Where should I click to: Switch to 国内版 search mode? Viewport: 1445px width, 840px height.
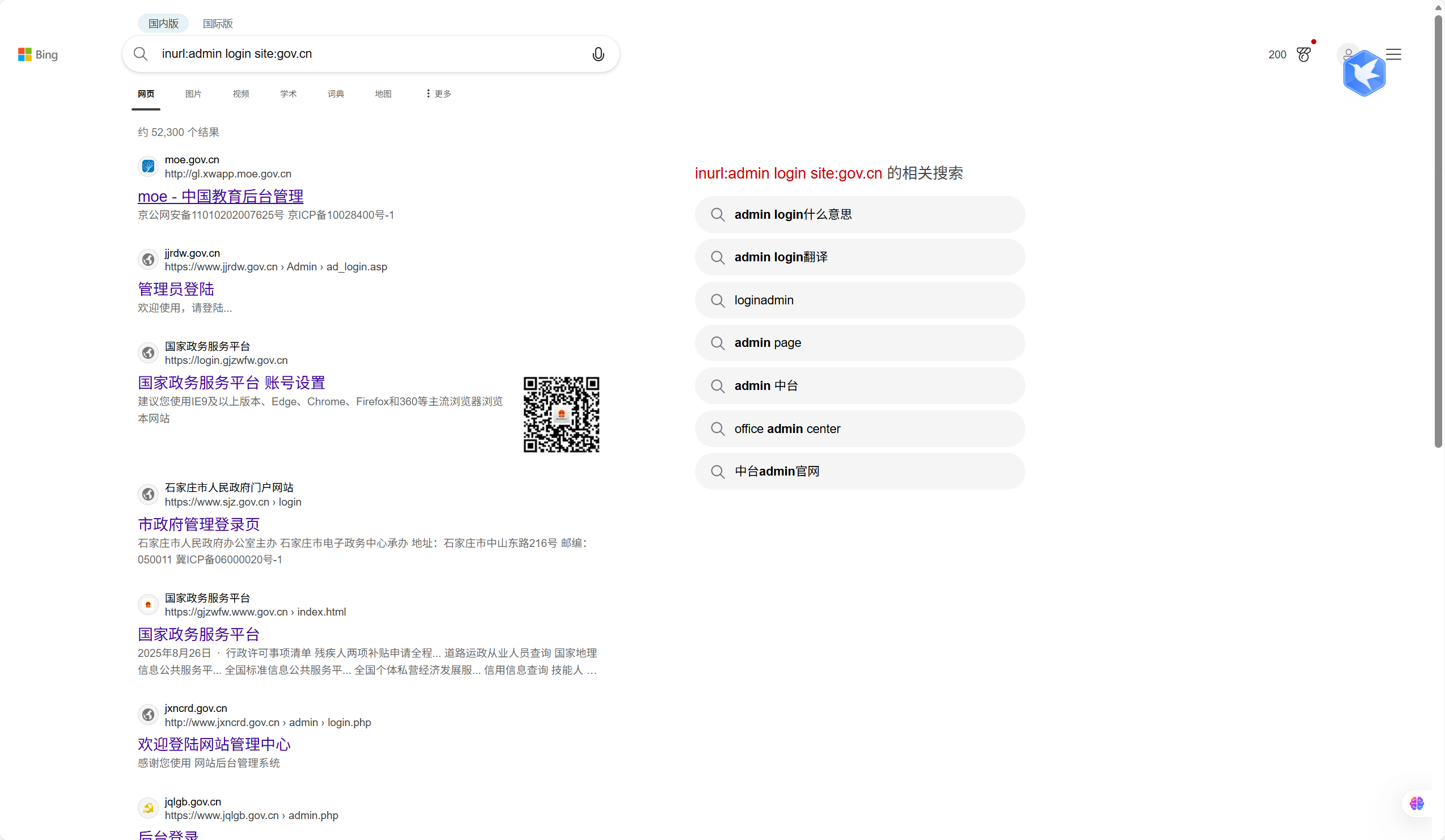click(163, 23)
